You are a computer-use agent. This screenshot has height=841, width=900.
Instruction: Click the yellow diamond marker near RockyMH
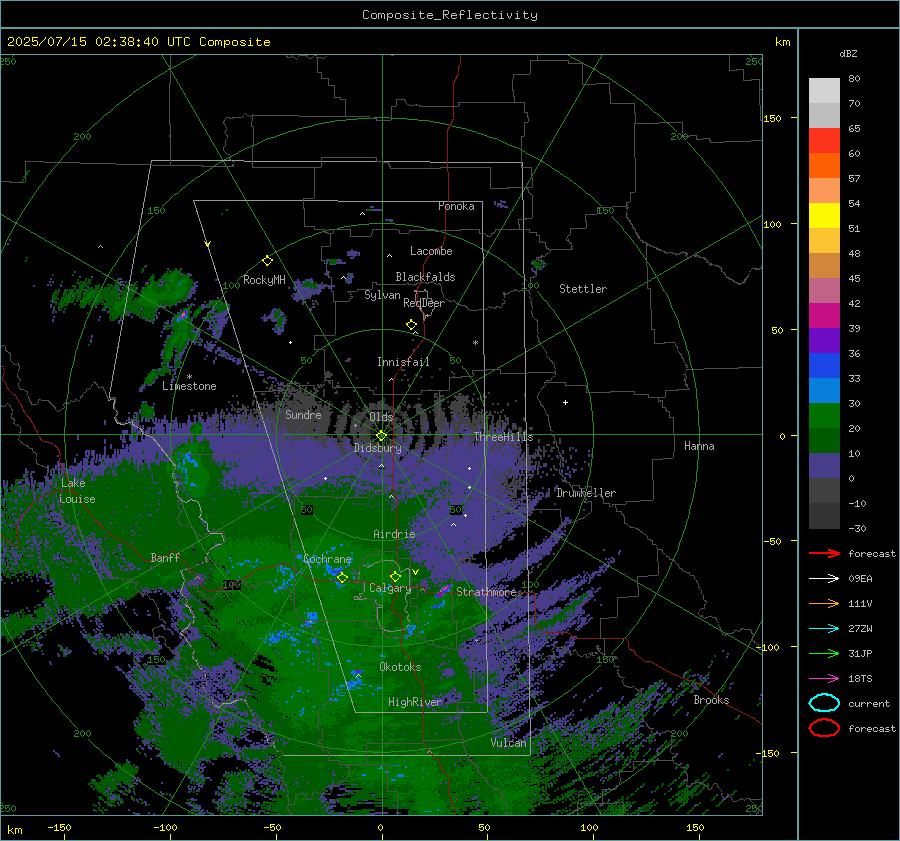(x=267, y=261)
